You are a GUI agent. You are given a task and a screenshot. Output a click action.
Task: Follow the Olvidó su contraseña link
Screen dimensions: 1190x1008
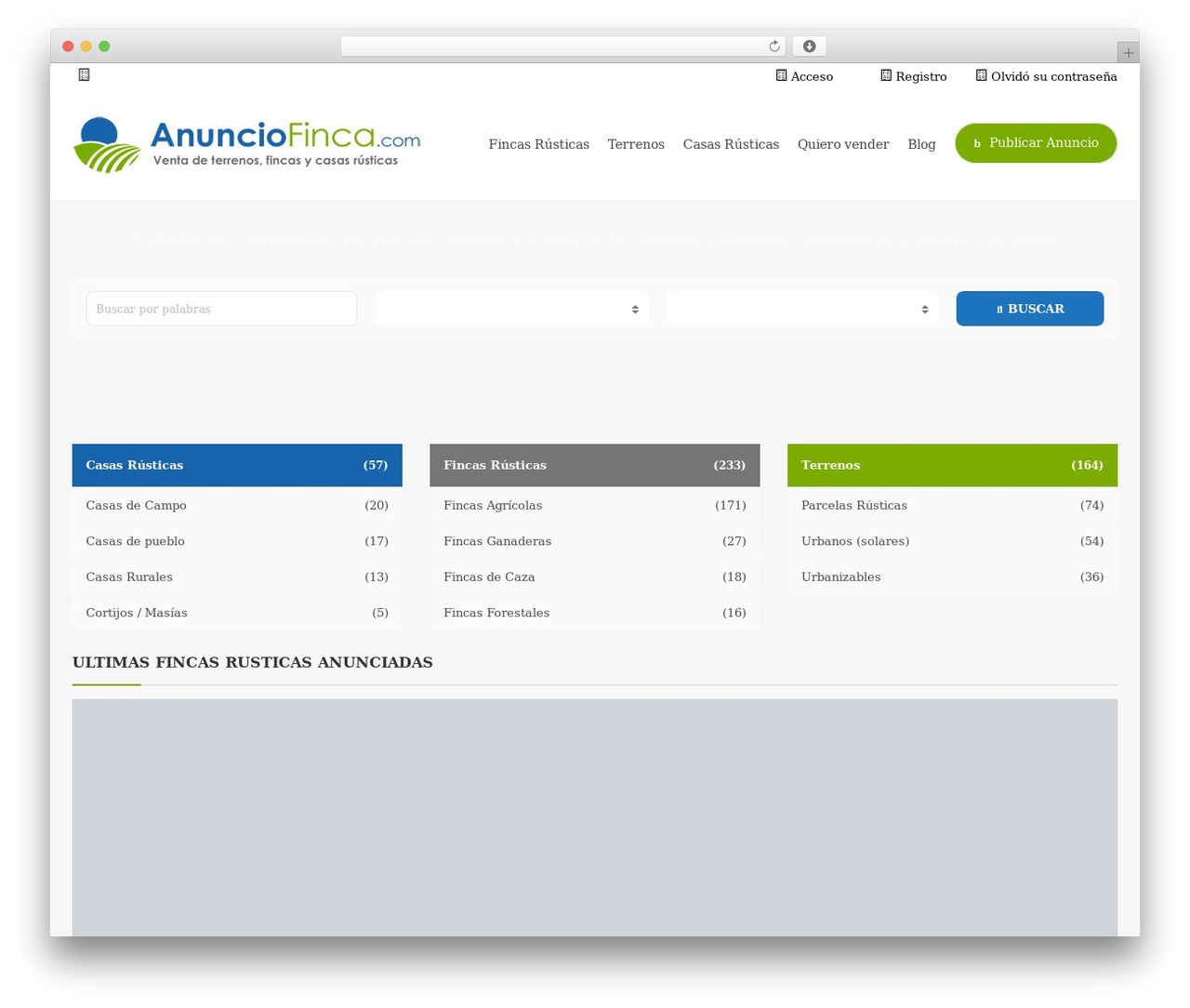1054,76
